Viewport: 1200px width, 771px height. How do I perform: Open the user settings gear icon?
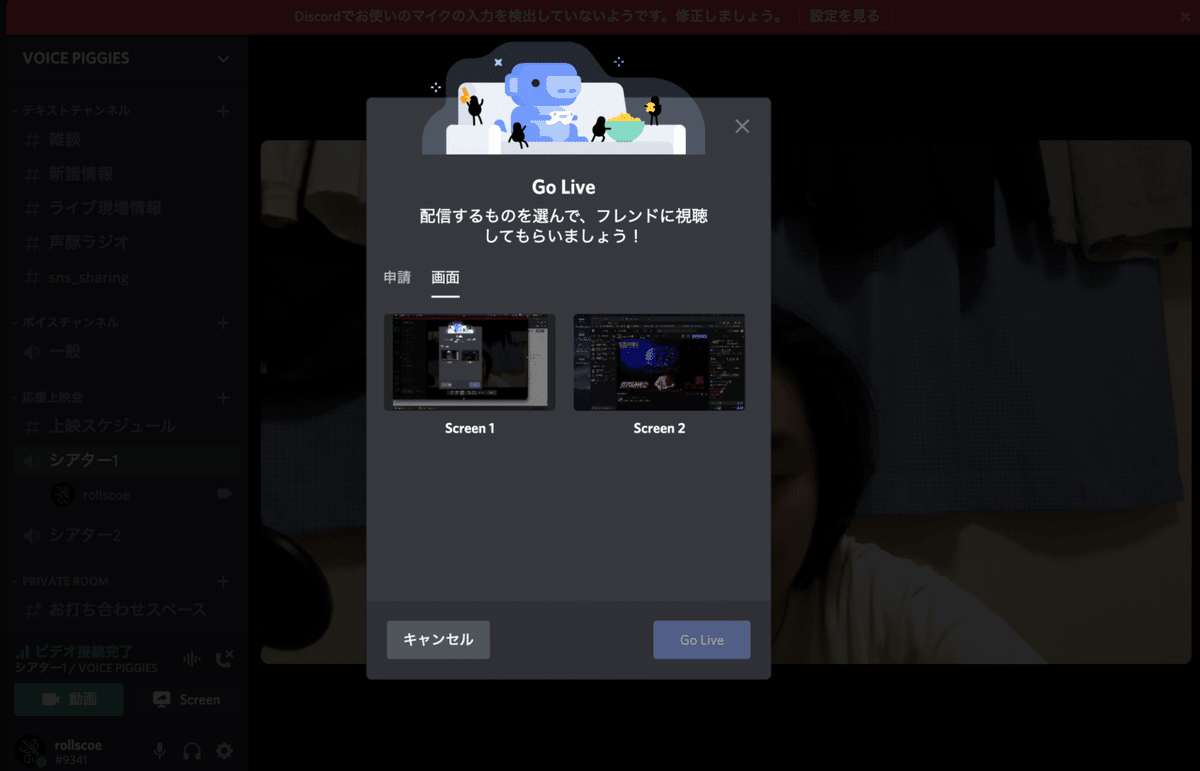(x=224, y=750)
